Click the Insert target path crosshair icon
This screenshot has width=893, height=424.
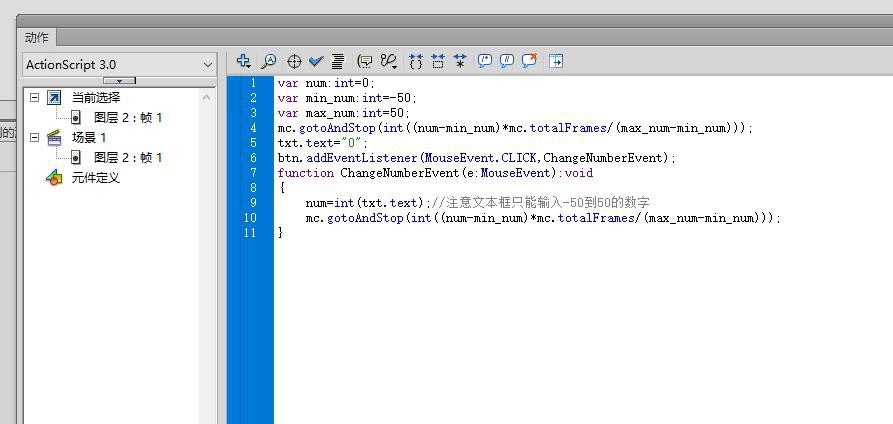[x=294, y=61]
